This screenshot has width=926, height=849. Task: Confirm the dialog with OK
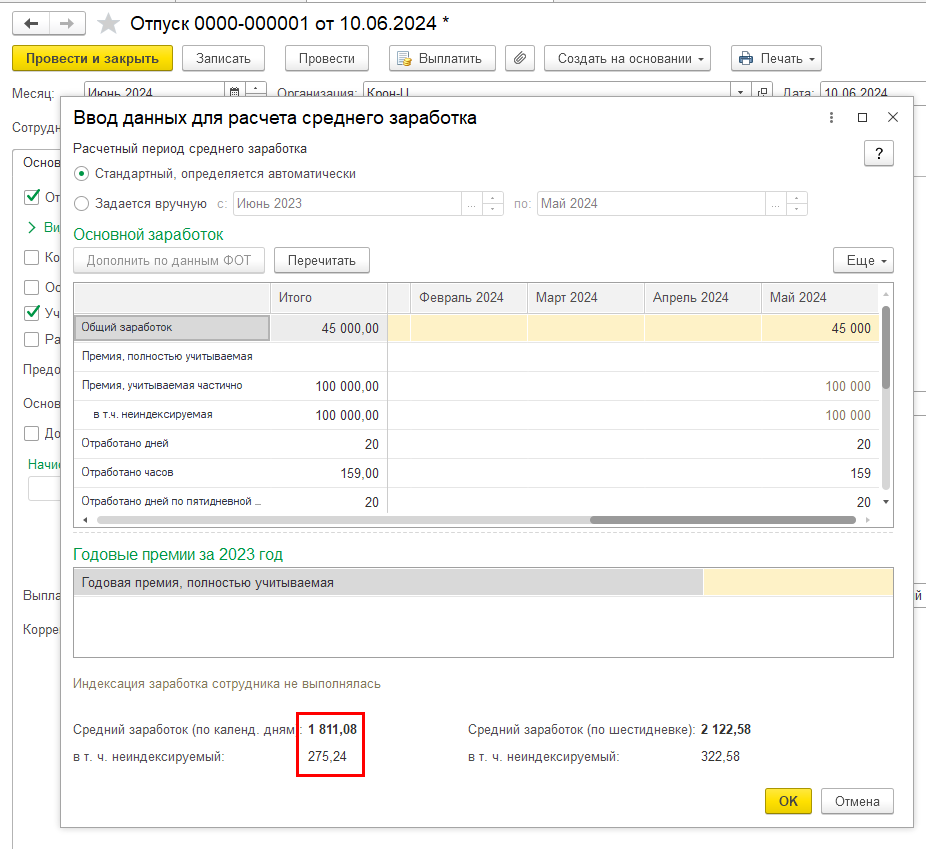click(x=788, y=801)
